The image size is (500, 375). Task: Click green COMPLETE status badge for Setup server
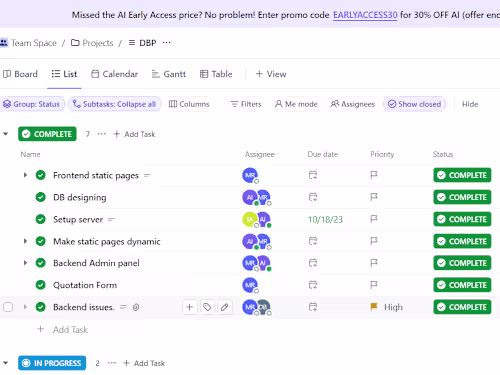[462, 219]
